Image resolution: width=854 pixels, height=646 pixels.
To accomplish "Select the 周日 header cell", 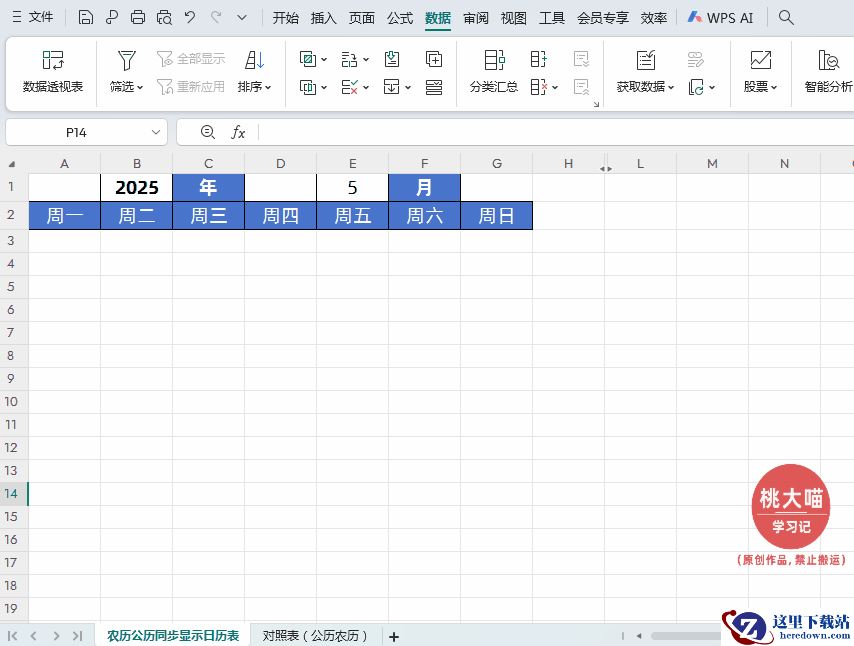I will click(x=496, y=216).
